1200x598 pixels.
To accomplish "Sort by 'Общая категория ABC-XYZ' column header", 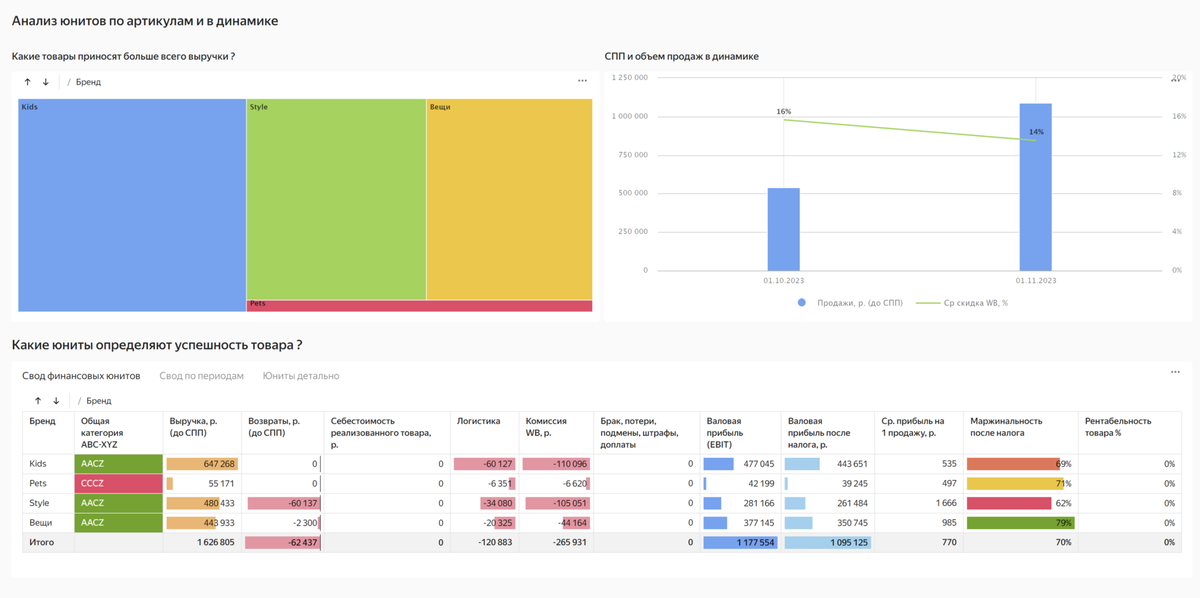I will pyautogui.click(x=118, y=433).
